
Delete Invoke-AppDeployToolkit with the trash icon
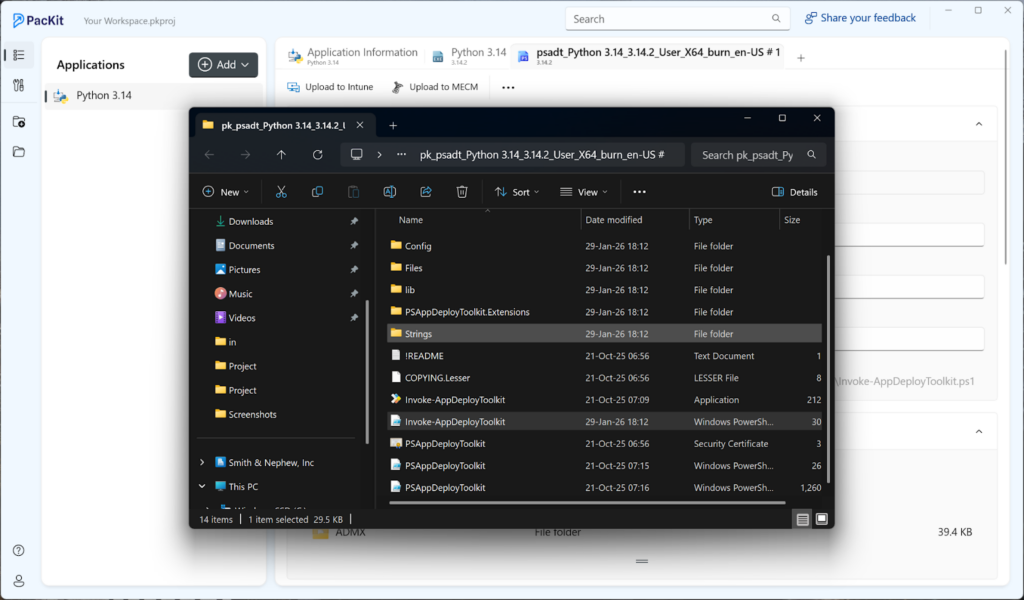tap(461, 191)
